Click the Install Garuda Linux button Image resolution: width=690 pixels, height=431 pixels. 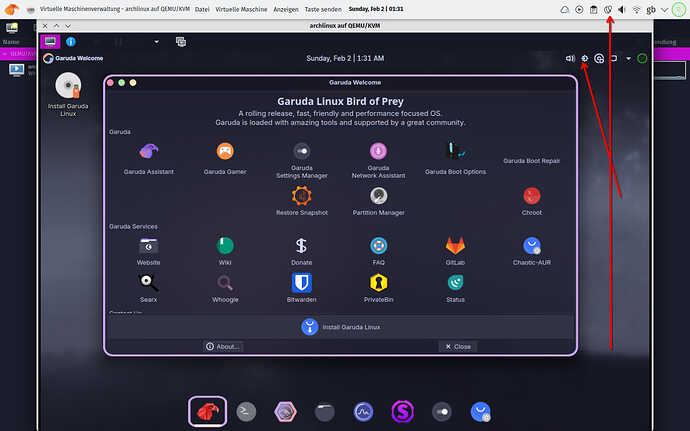coord(341,327)
